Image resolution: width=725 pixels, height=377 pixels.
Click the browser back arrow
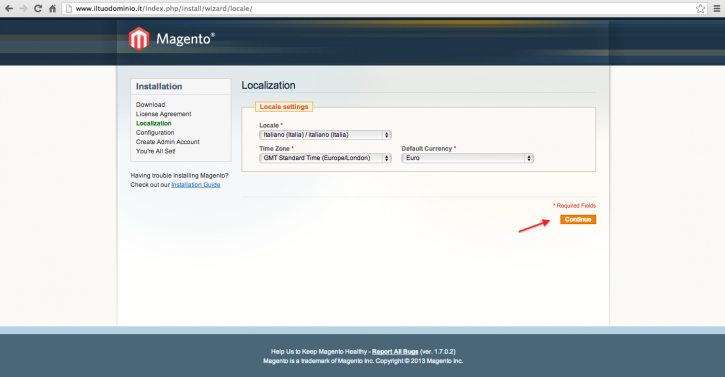(8, 8)
